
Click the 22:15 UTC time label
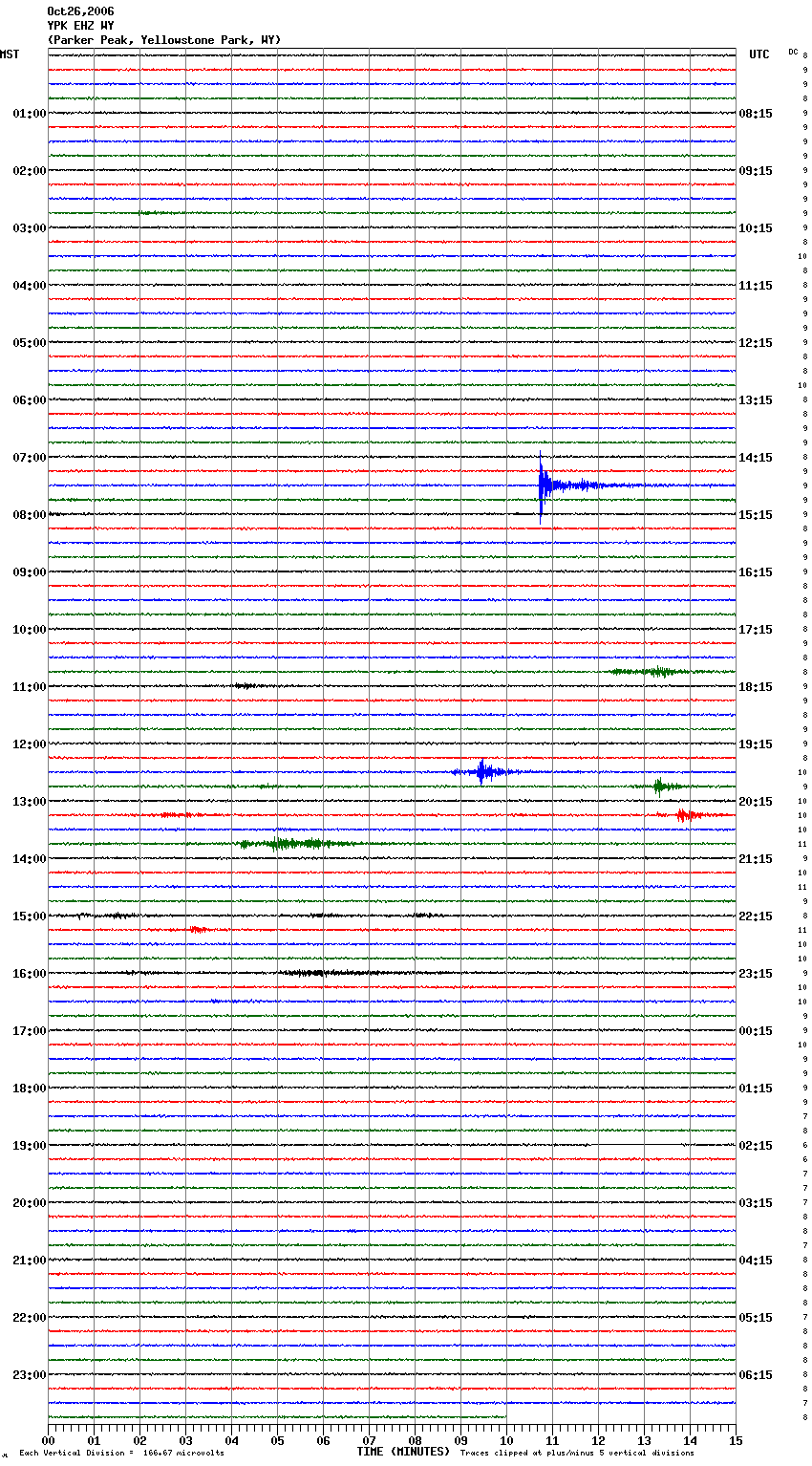(x=756, y=916)
